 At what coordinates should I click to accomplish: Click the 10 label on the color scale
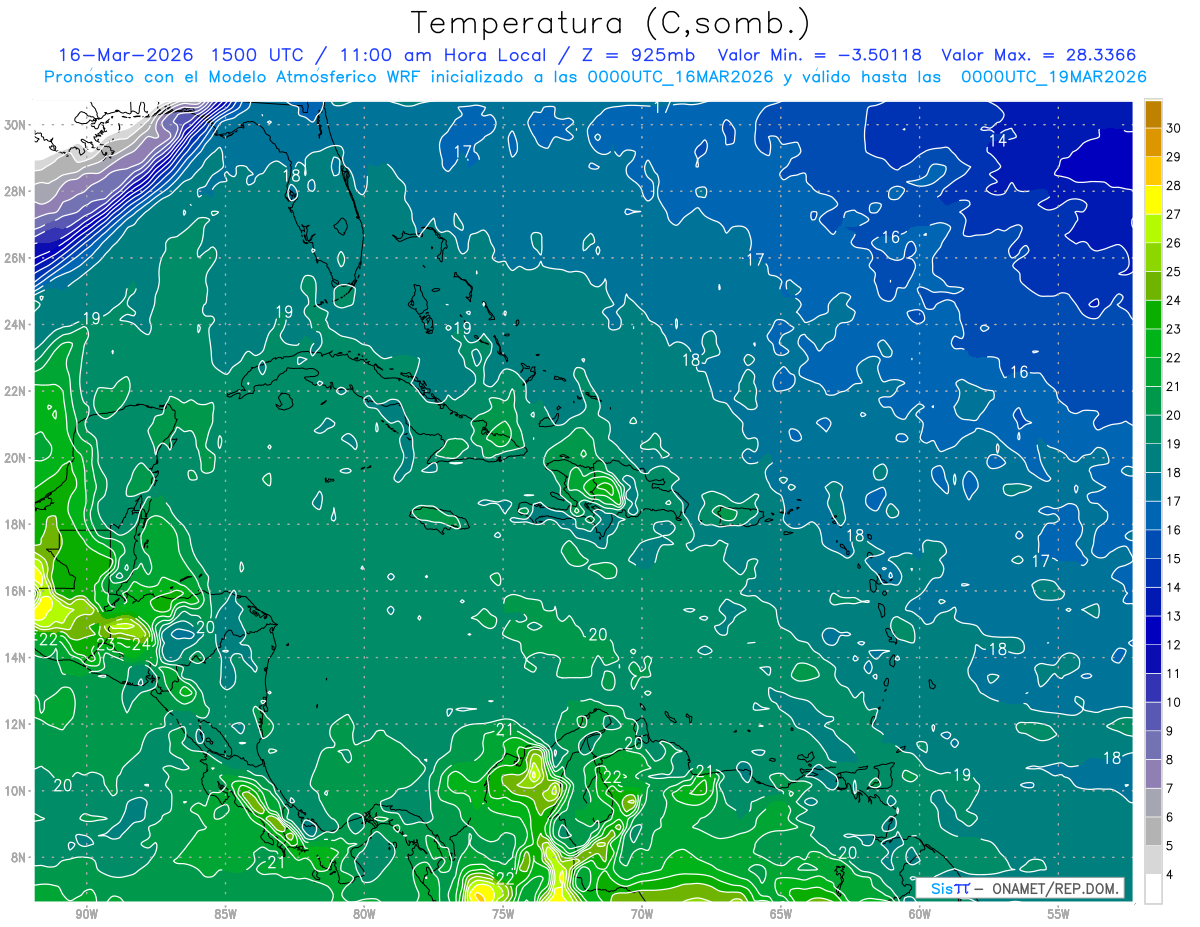(1175, 702)
